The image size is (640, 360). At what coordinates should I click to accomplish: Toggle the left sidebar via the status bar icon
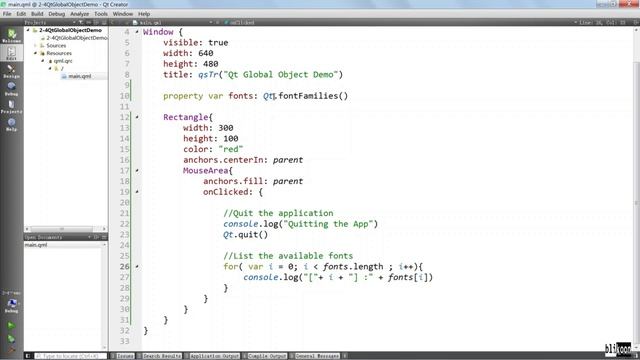pos(28,356)
